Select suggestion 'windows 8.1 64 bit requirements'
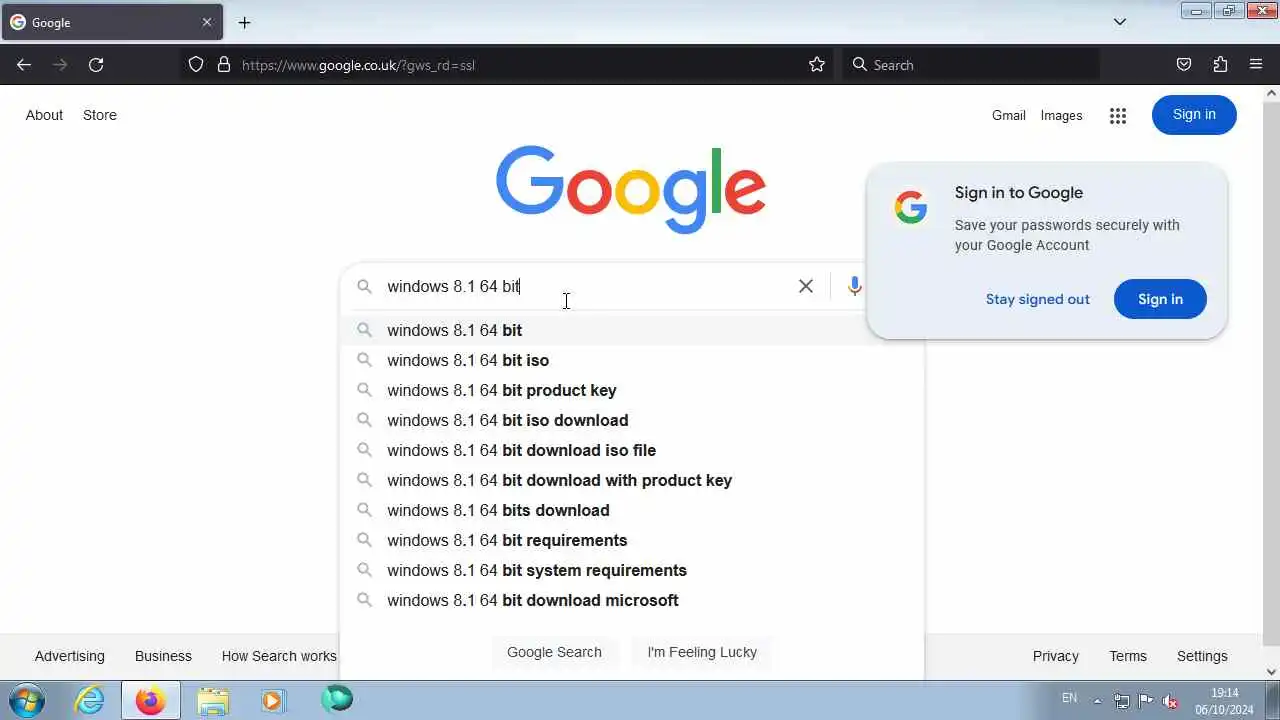 coord(632,540)
